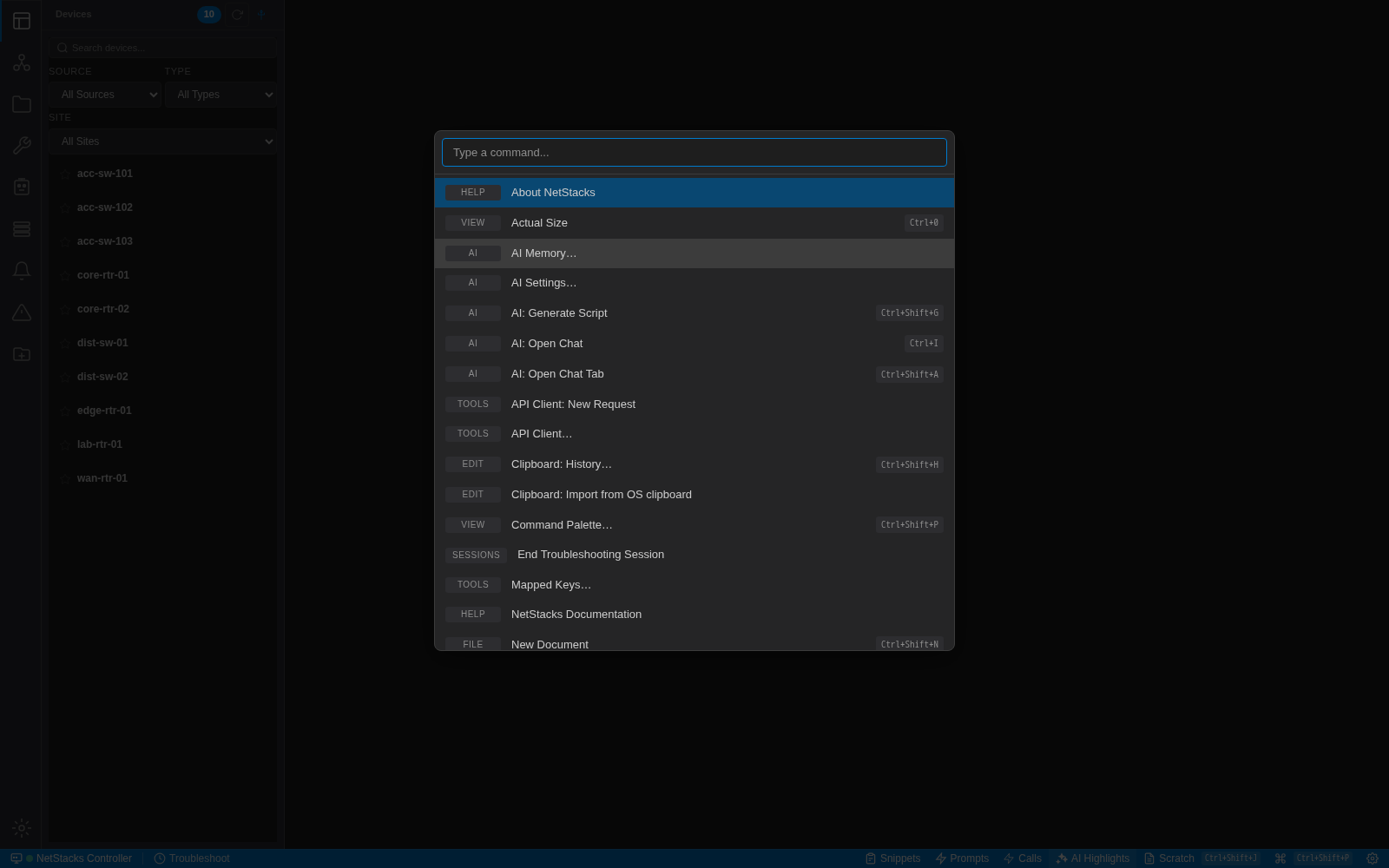Choose Mapped Keys… command
Screen dimensions: 1389x868
pos(694,585)
